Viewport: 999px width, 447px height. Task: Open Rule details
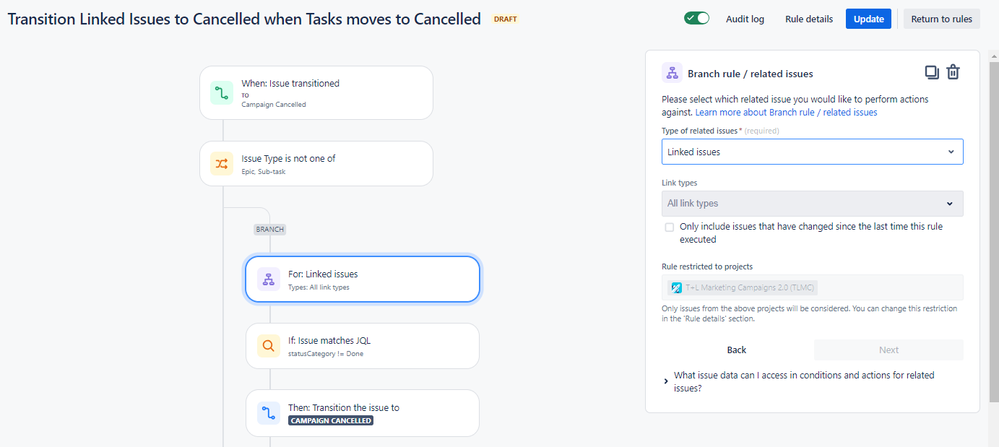[x=809, y=19]
